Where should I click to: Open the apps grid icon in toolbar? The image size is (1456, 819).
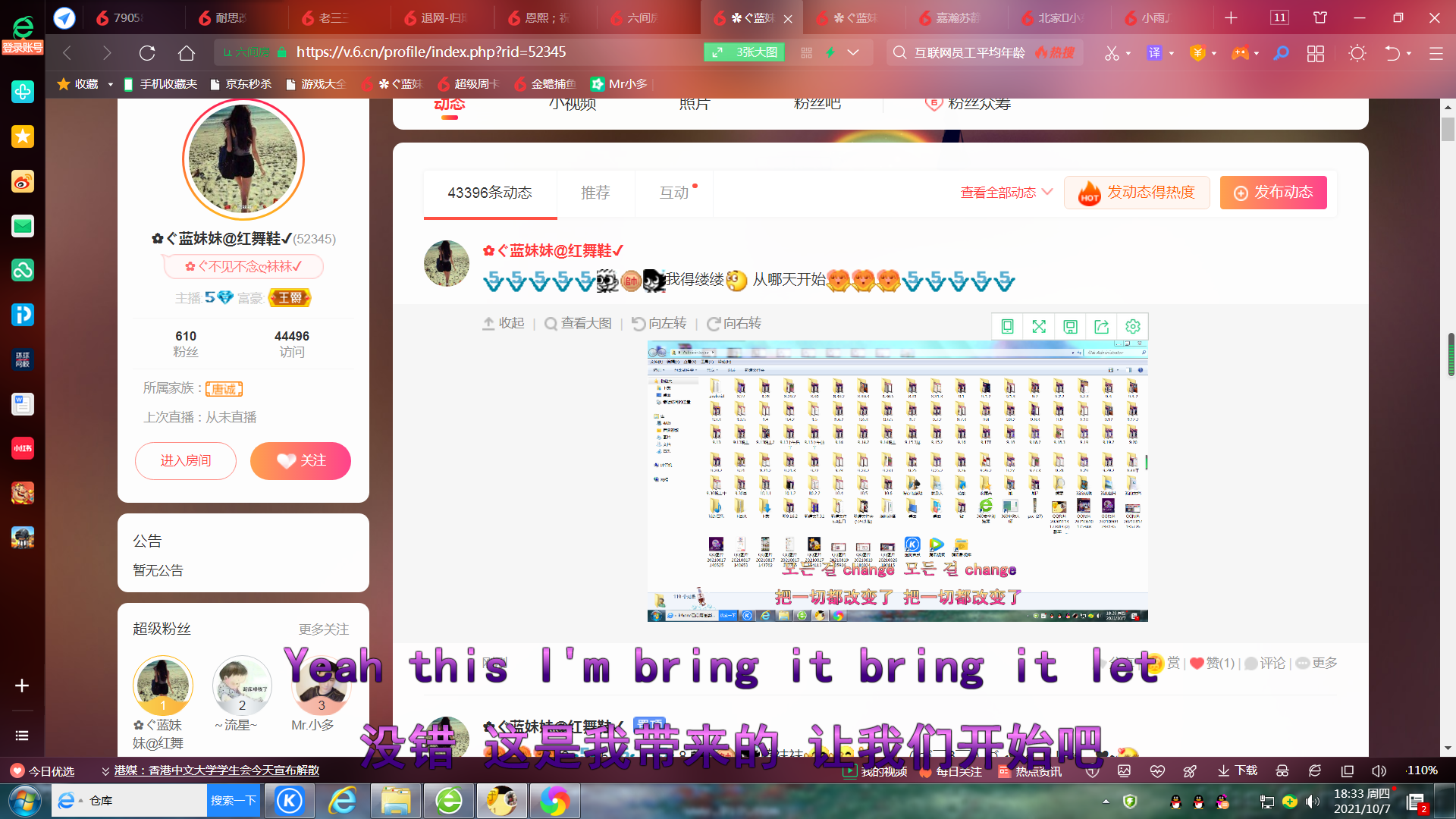[1316, 53]
